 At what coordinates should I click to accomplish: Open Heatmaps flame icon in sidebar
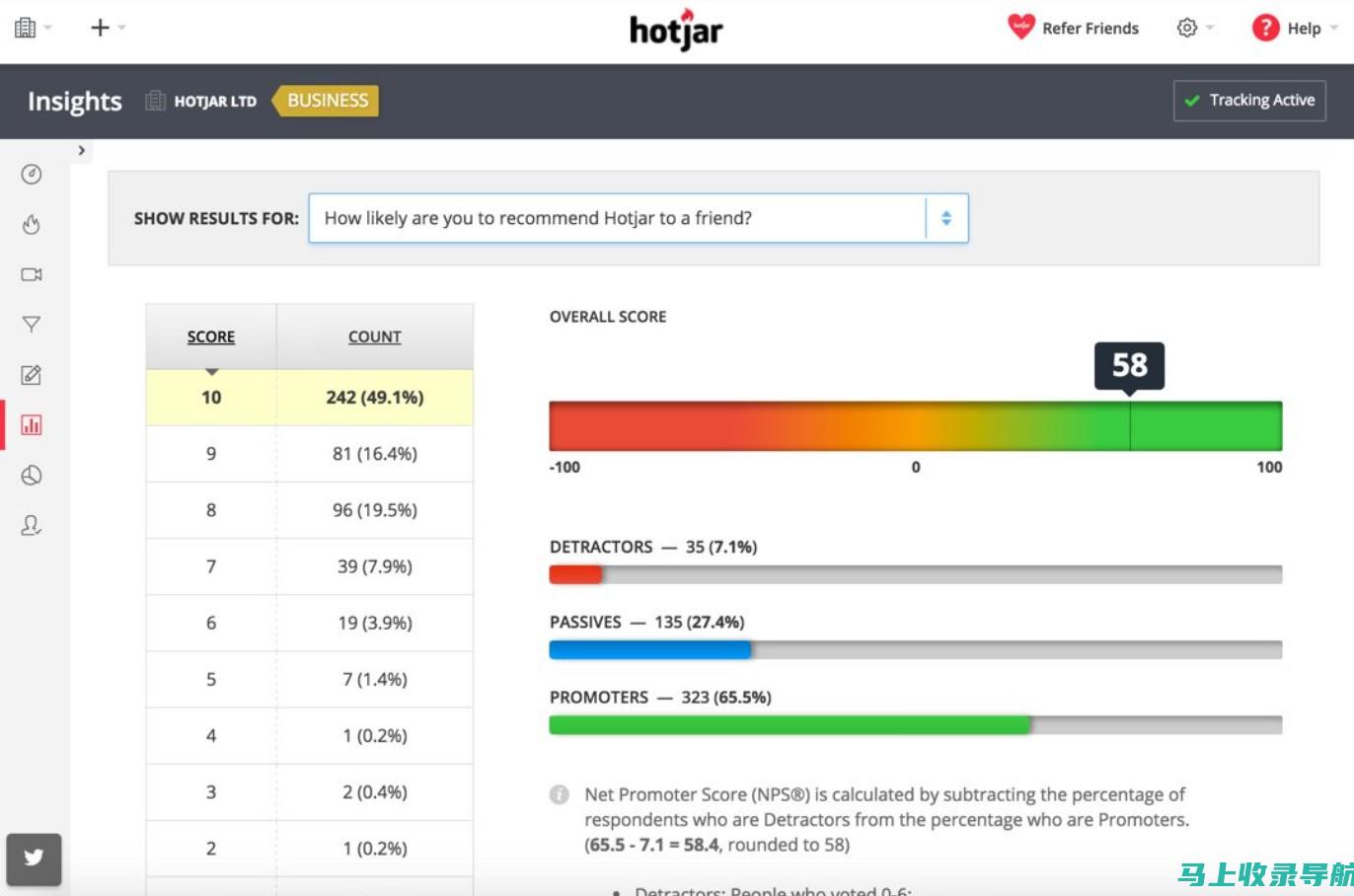coord(32,225)
